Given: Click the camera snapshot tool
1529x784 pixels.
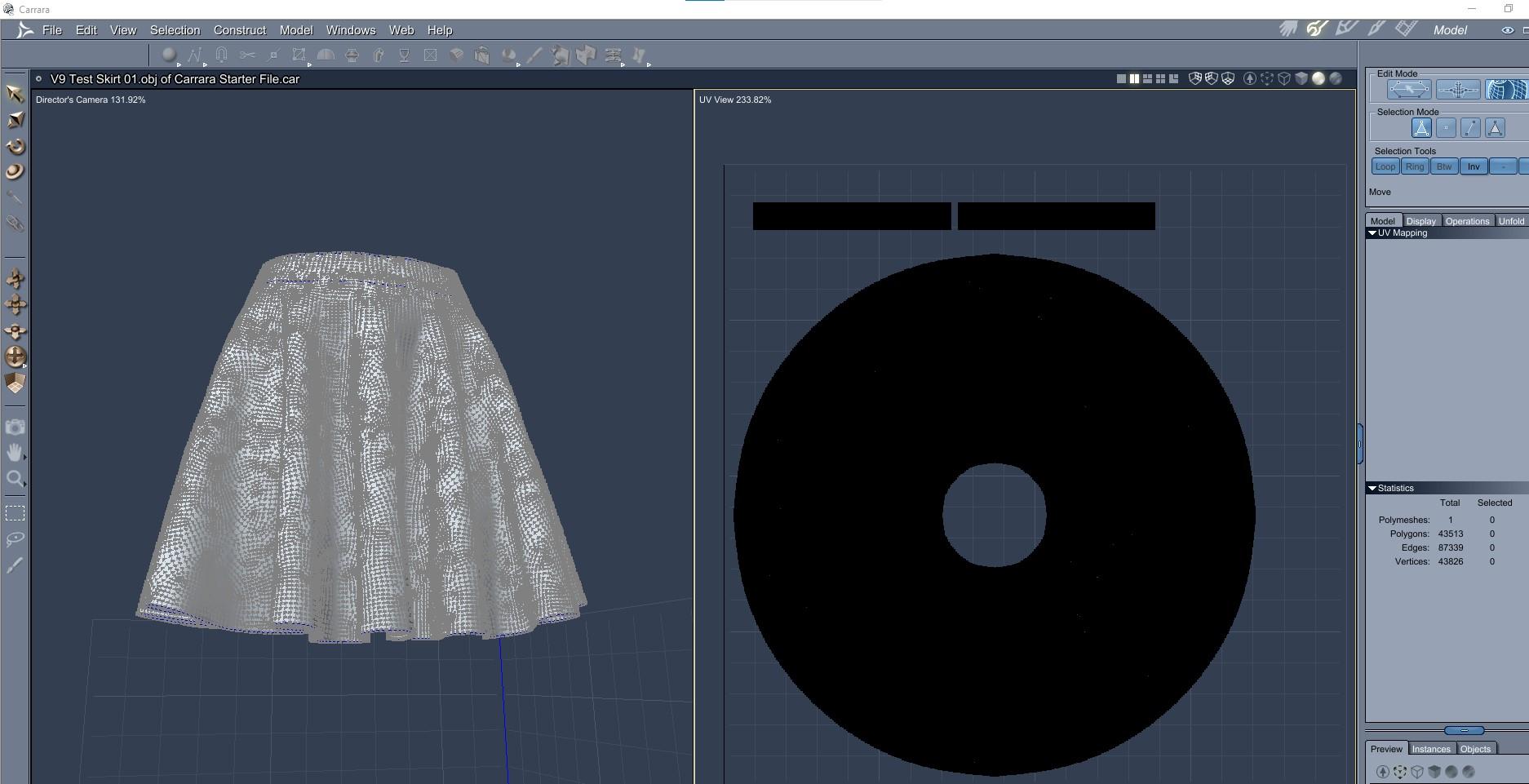Looking at the screenshot, I should pos(15,427).
